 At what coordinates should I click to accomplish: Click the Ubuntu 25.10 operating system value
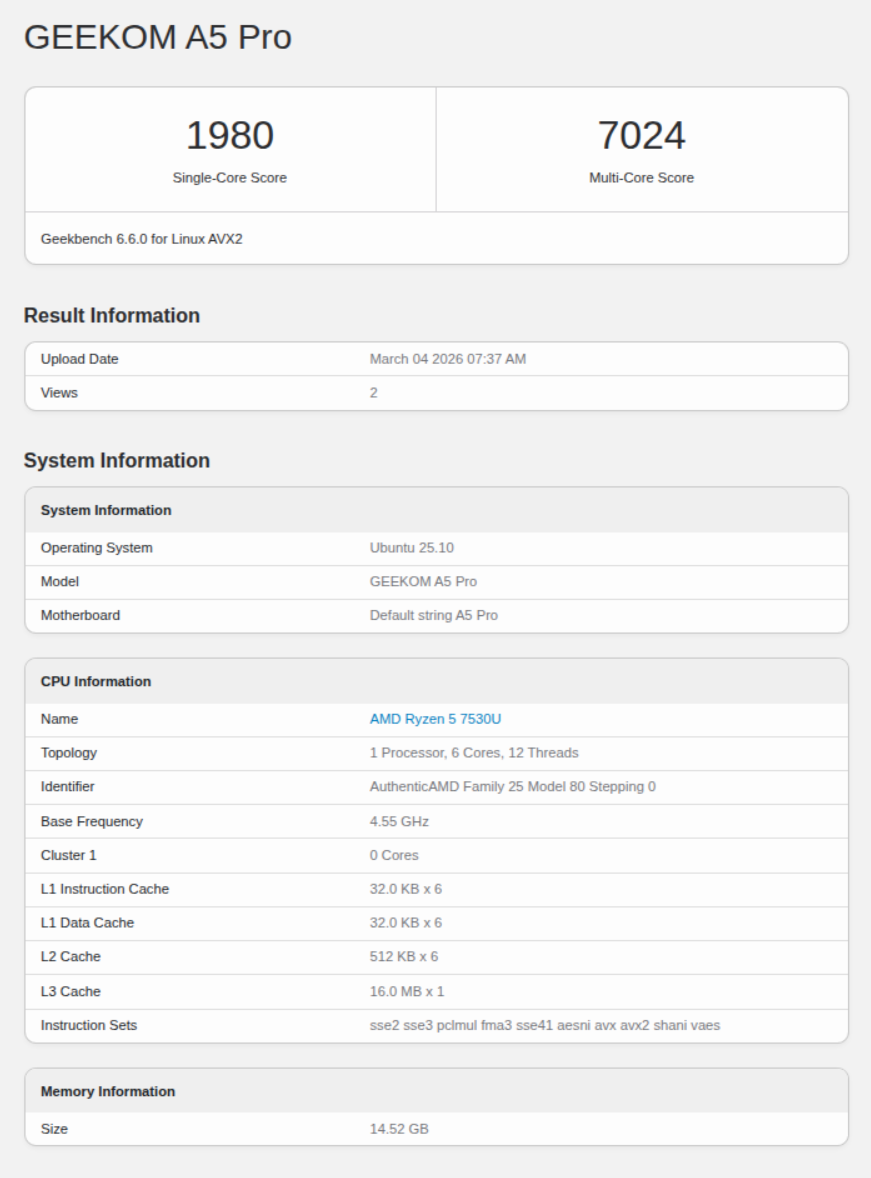[412, 548]
